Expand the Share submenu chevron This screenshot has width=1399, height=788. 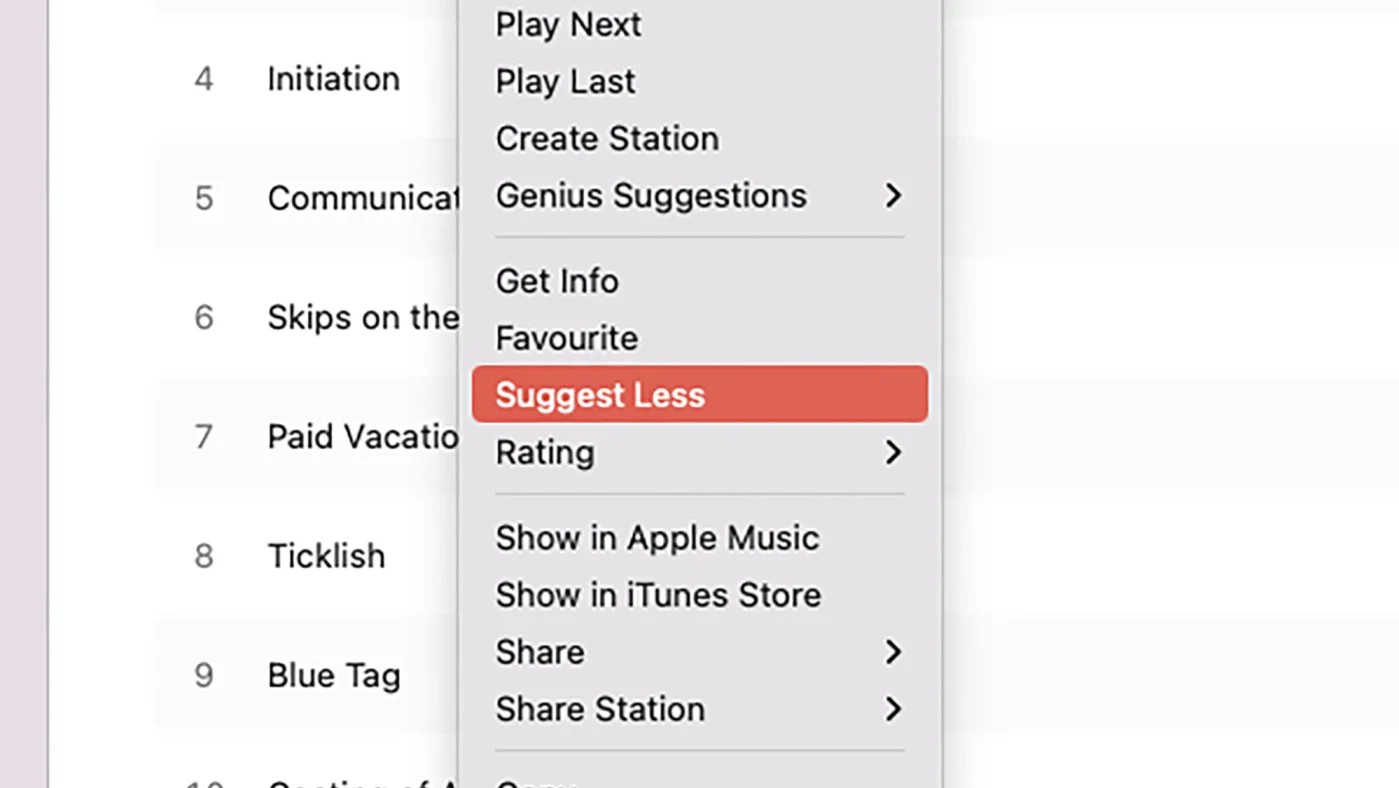point(893,653)
